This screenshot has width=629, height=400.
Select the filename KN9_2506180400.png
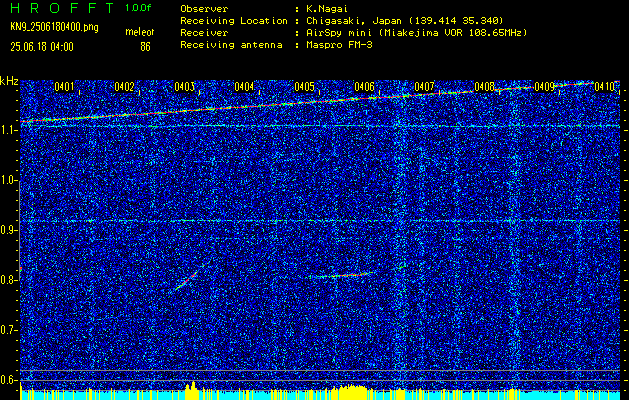[54, 27]
